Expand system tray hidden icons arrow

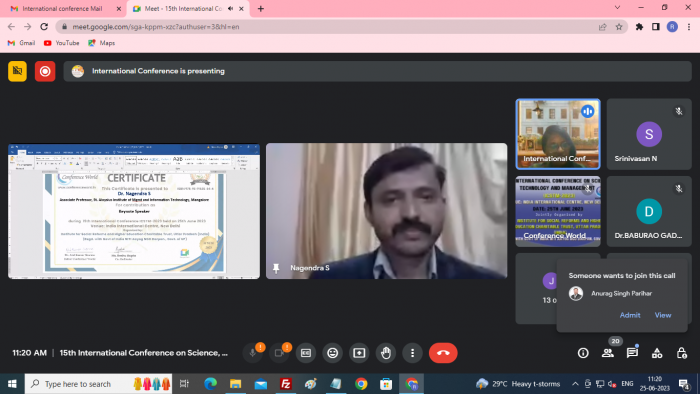pyautogui.click(x=575, y=384)
